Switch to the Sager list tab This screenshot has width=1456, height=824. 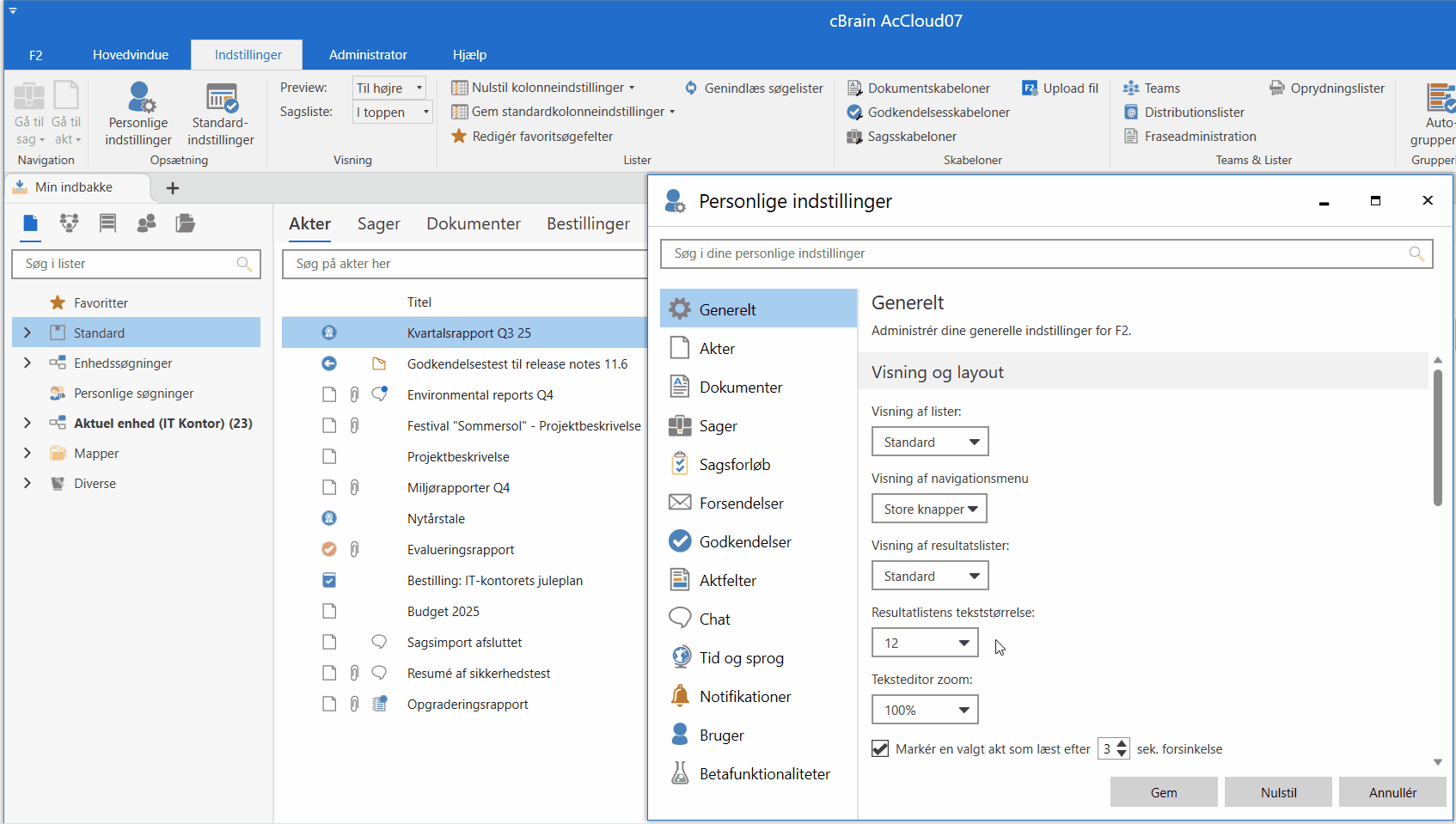click(x=378, y=223)
